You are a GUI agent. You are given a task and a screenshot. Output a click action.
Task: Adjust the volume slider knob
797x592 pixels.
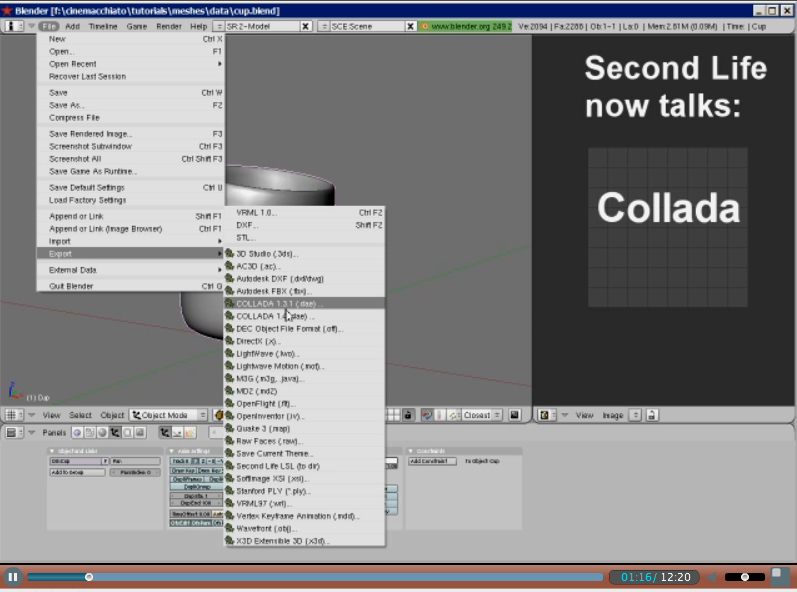745,577
